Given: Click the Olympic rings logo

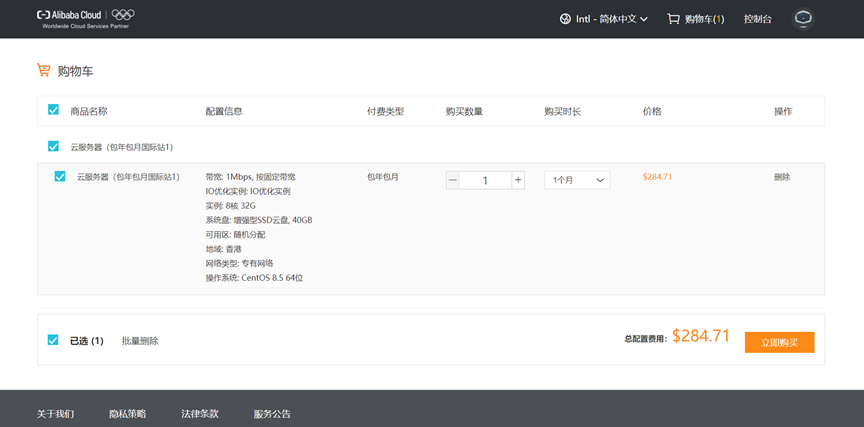Looking at the screenshot, I should tap(123, 15).
